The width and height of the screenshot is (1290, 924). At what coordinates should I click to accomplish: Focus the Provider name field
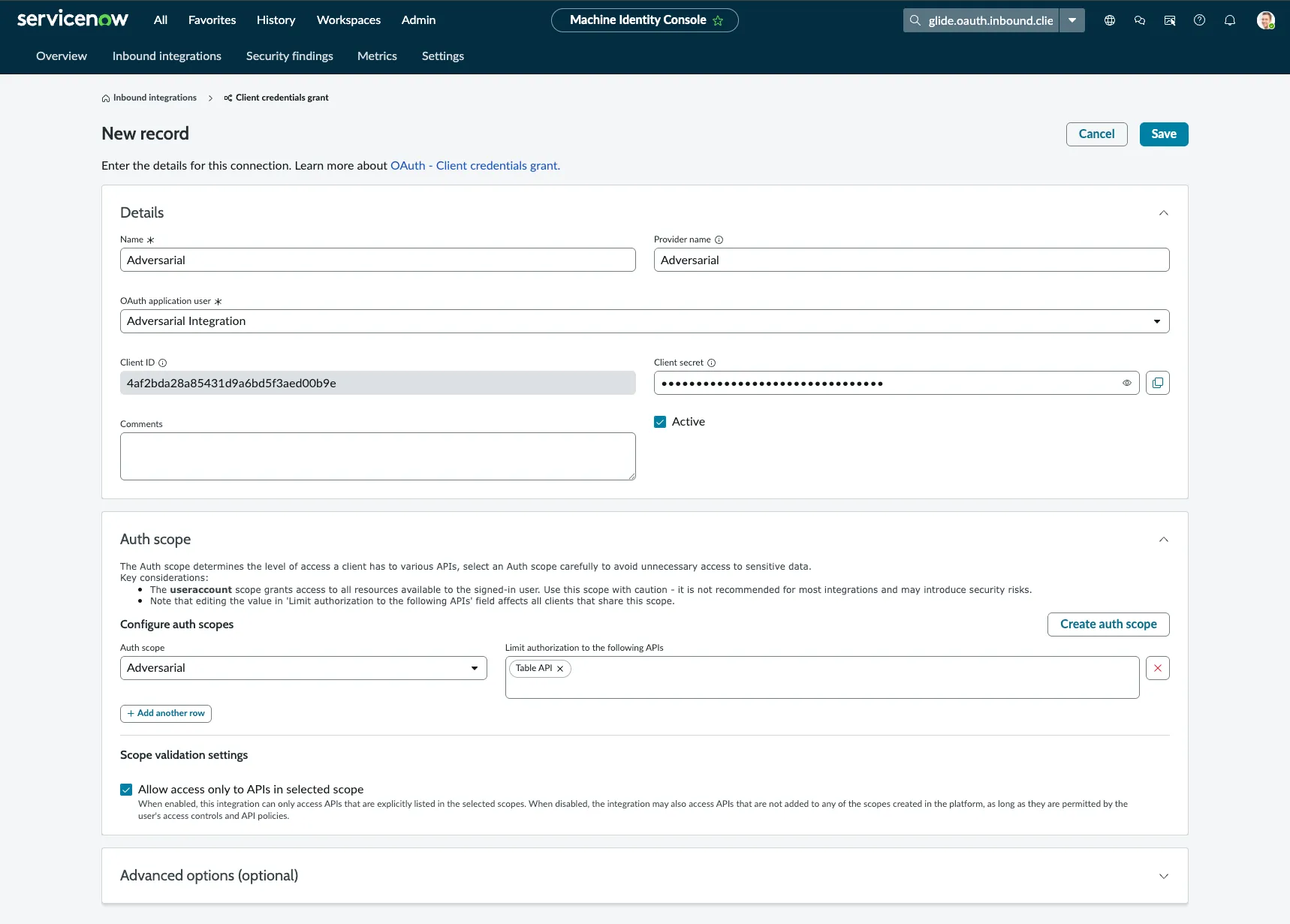point(912,260)
